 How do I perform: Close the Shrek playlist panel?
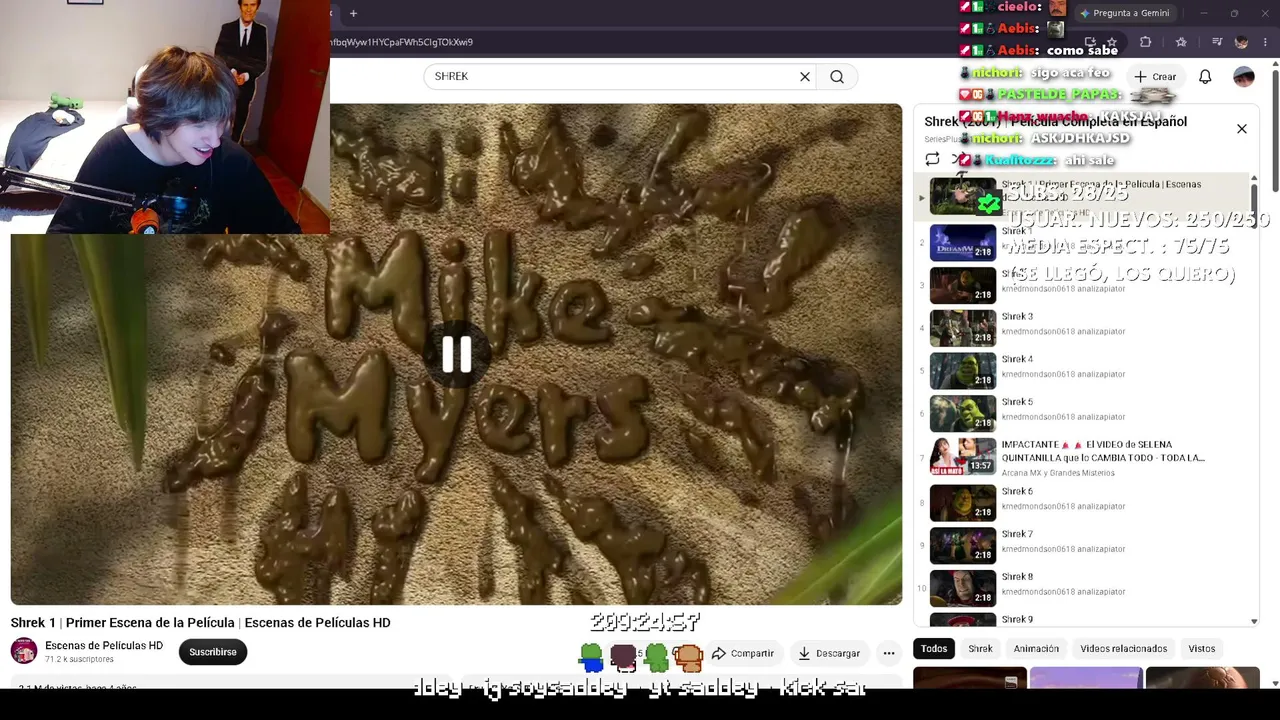tap(1242, 129)
